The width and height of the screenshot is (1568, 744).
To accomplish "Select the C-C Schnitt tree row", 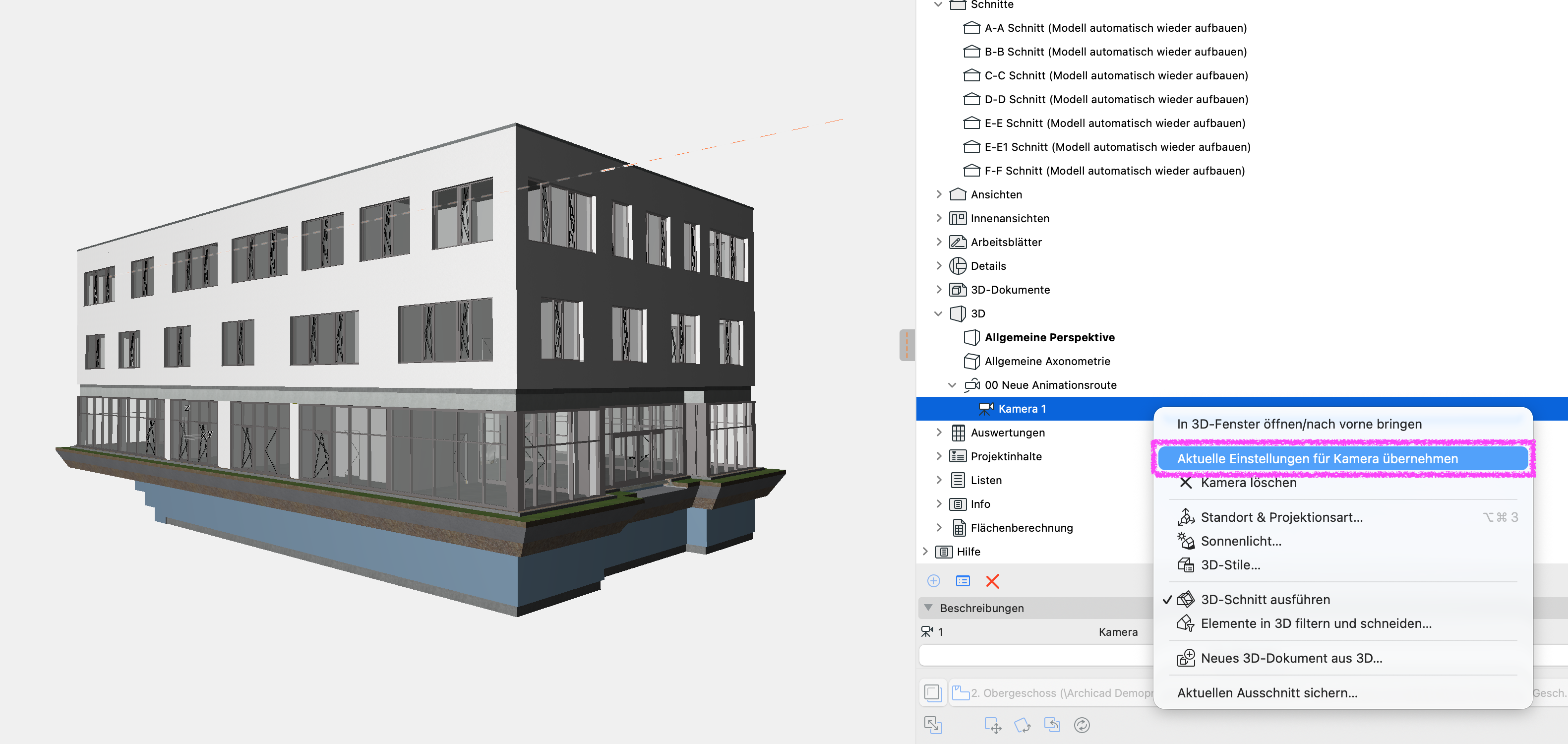I will 1116,75.
